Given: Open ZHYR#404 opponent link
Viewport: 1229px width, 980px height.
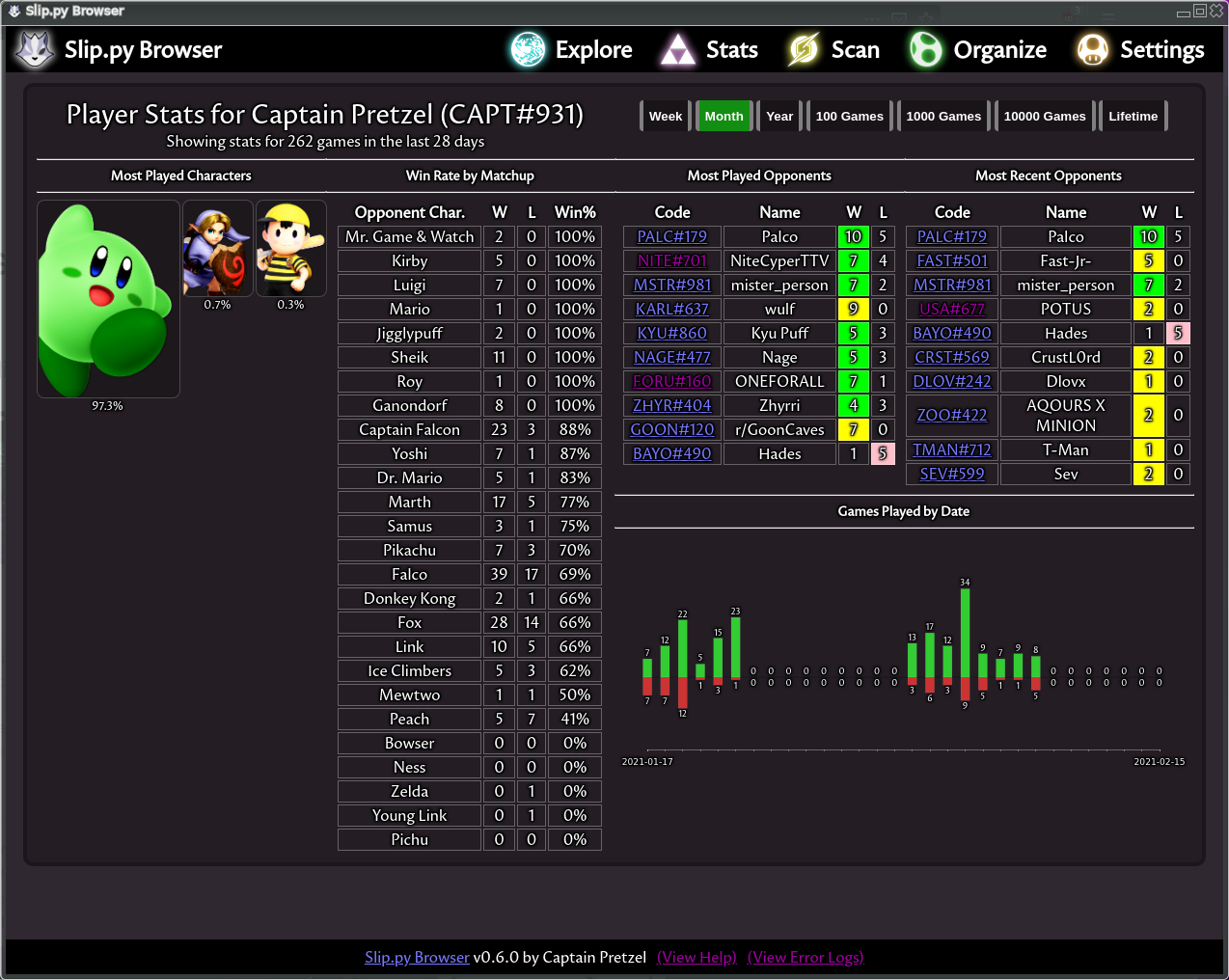Looking at the screenshot, I should [672, 405].
